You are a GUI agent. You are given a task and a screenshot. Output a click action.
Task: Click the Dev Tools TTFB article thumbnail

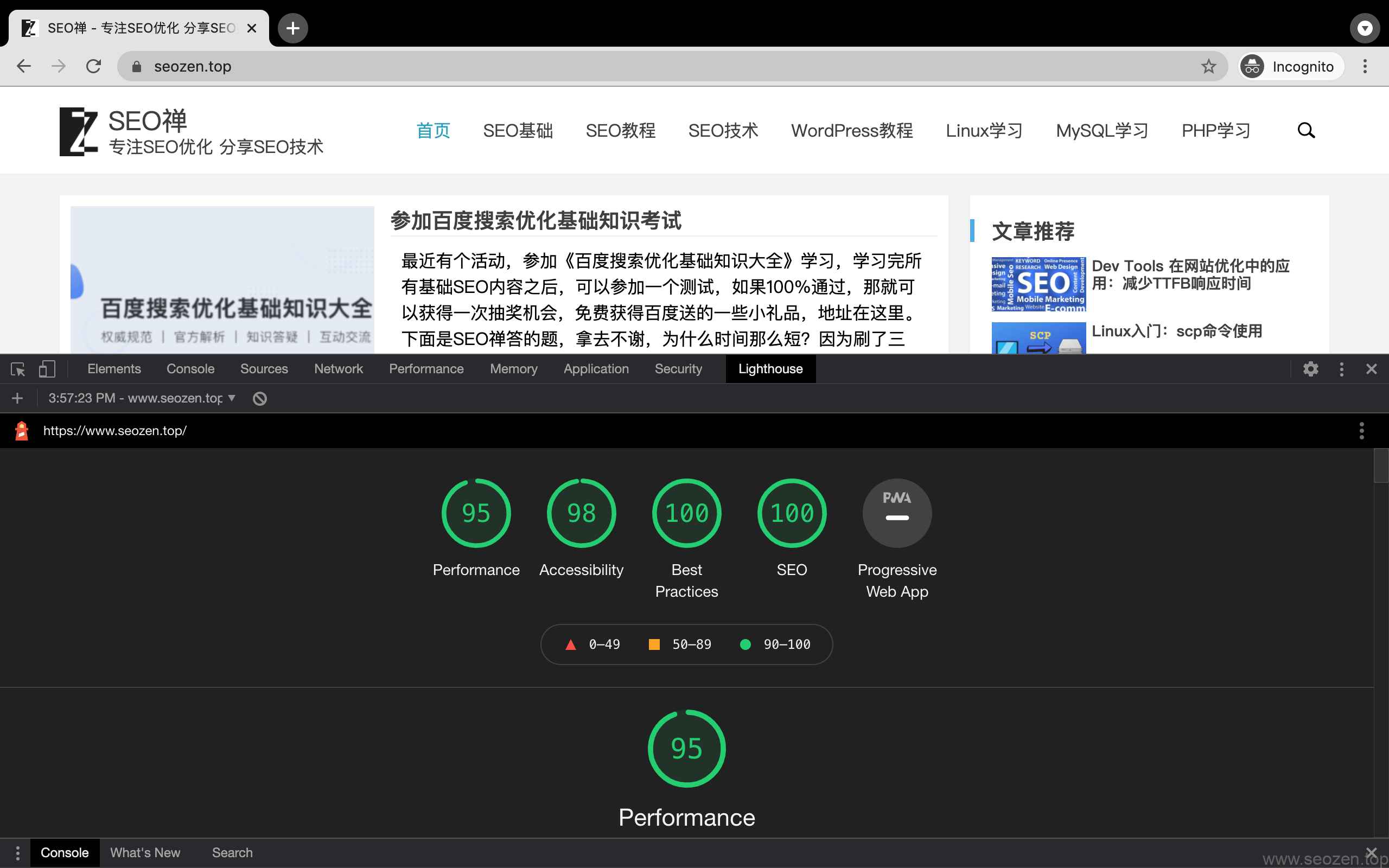point(1038,284)
